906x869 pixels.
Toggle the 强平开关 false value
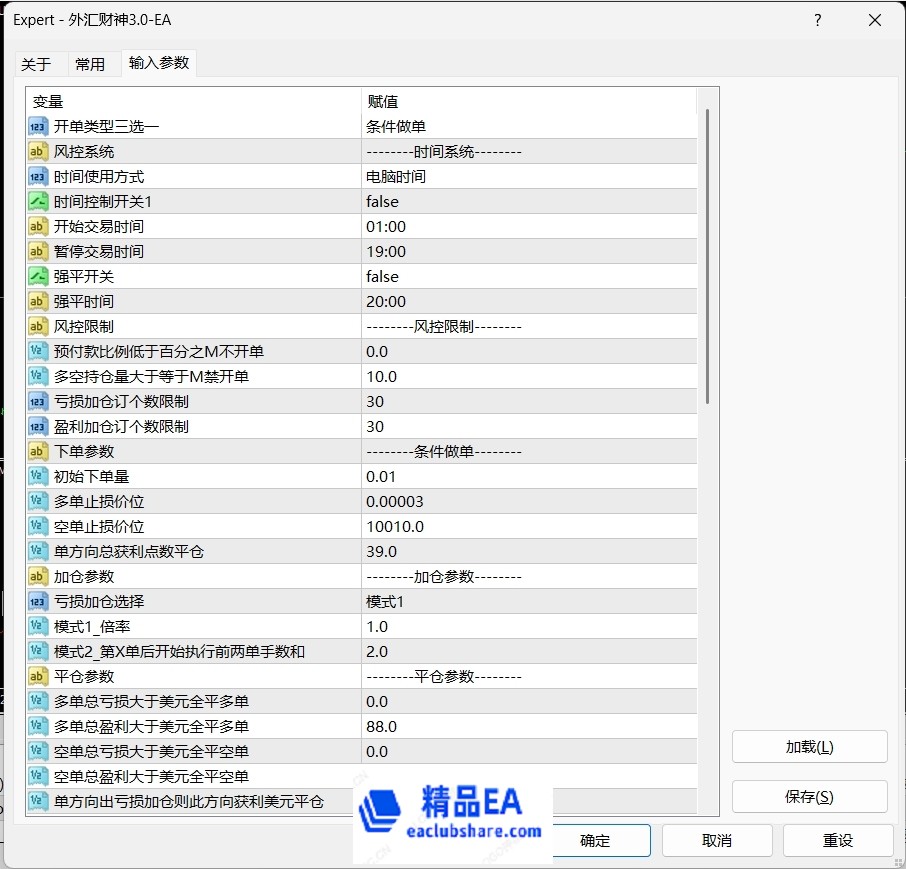point(450,276)
